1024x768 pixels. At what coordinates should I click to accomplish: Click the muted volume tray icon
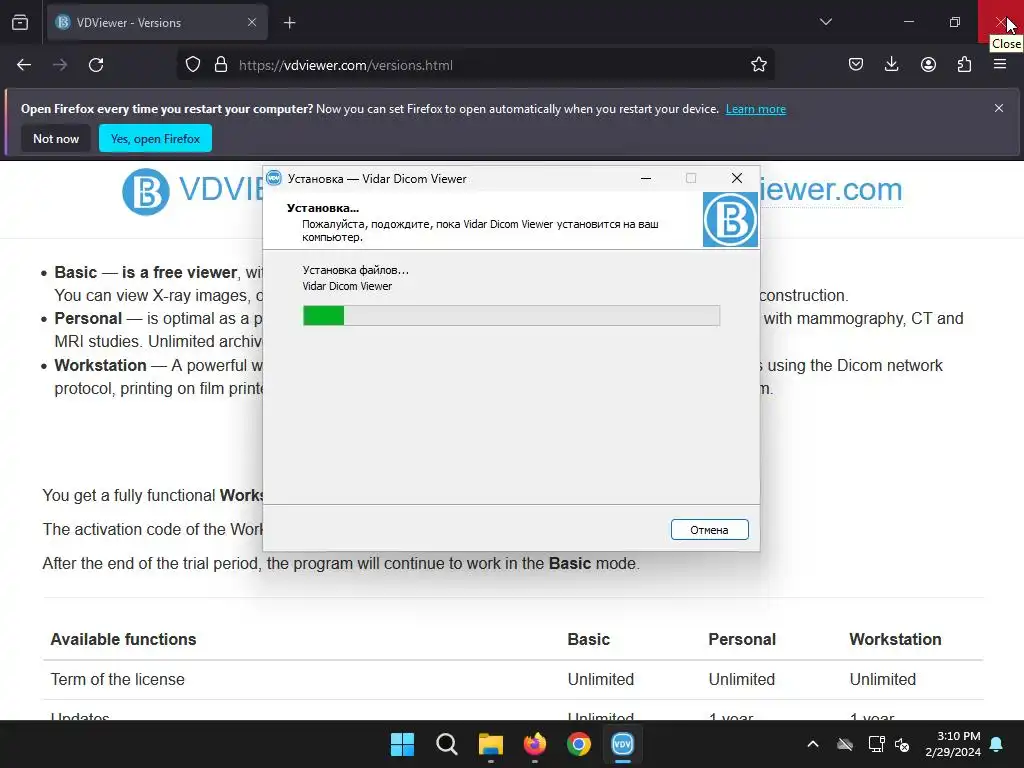click(903, 744)
